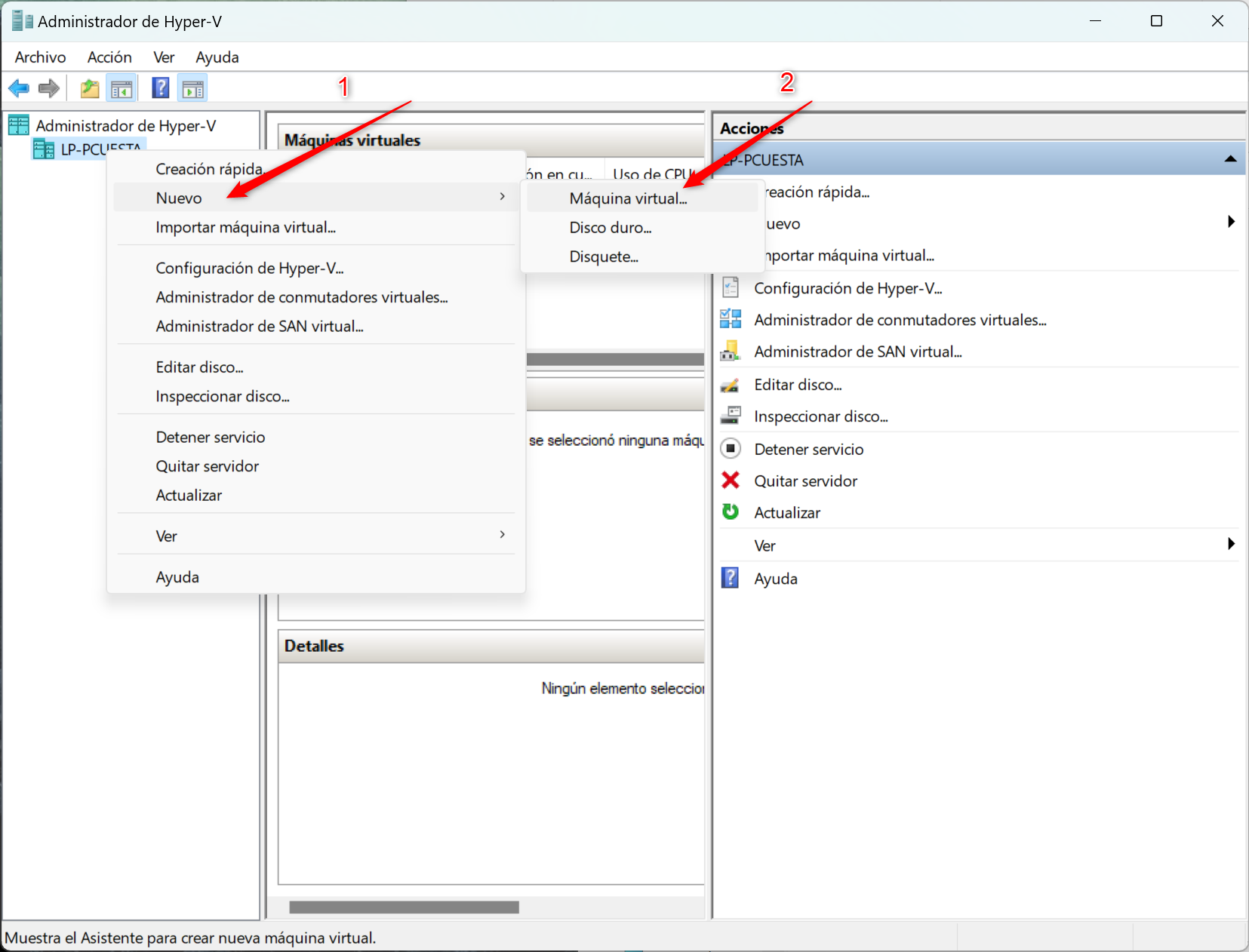The height and width of the screenshot is (952, 1249).
Task: Click the Ayuda question mark icon in Acciones
Action: tap(731, 578)
